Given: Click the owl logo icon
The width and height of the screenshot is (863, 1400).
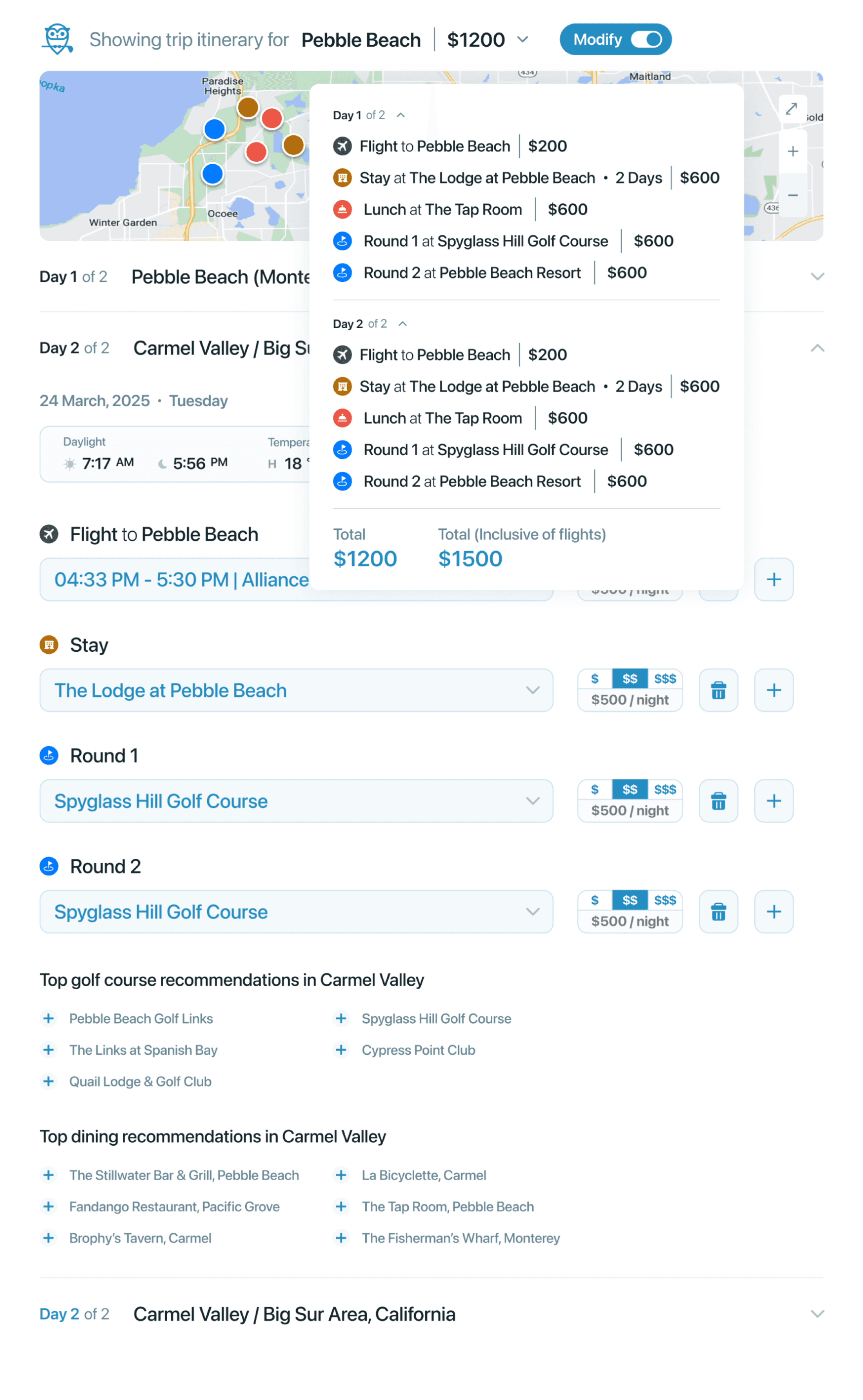Looking at the screenshot, I should (x=57, y=39).
